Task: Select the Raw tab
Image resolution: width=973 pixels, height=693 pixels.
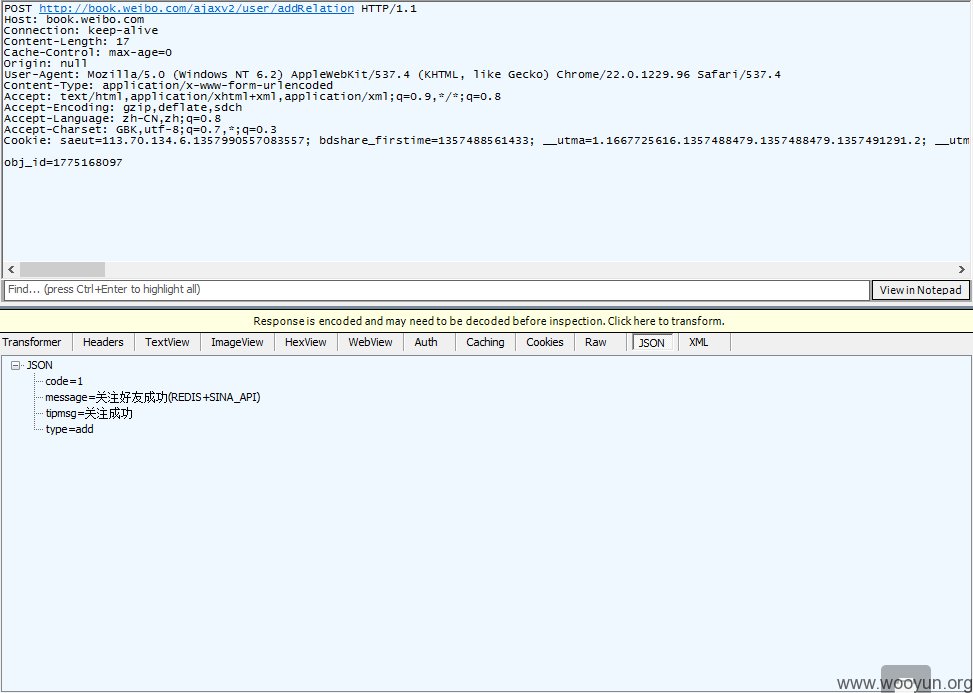Action: coord(596,342)
